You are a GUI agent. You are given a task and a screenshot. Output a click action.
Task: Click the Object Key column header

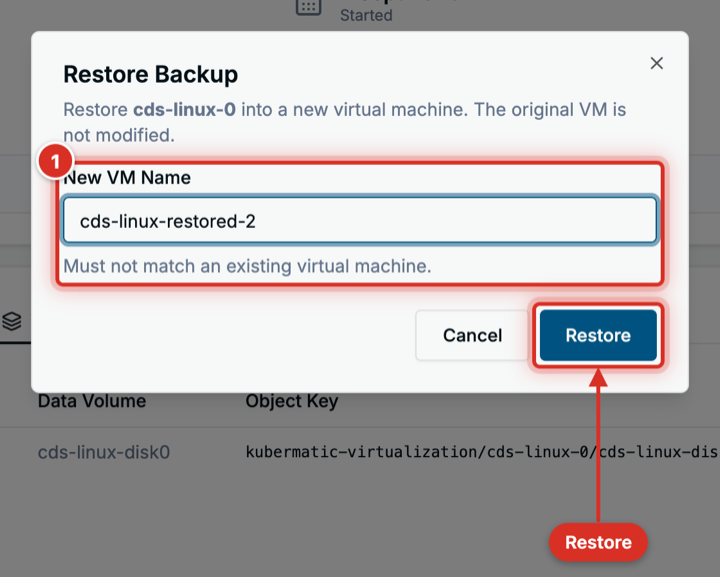292,401
